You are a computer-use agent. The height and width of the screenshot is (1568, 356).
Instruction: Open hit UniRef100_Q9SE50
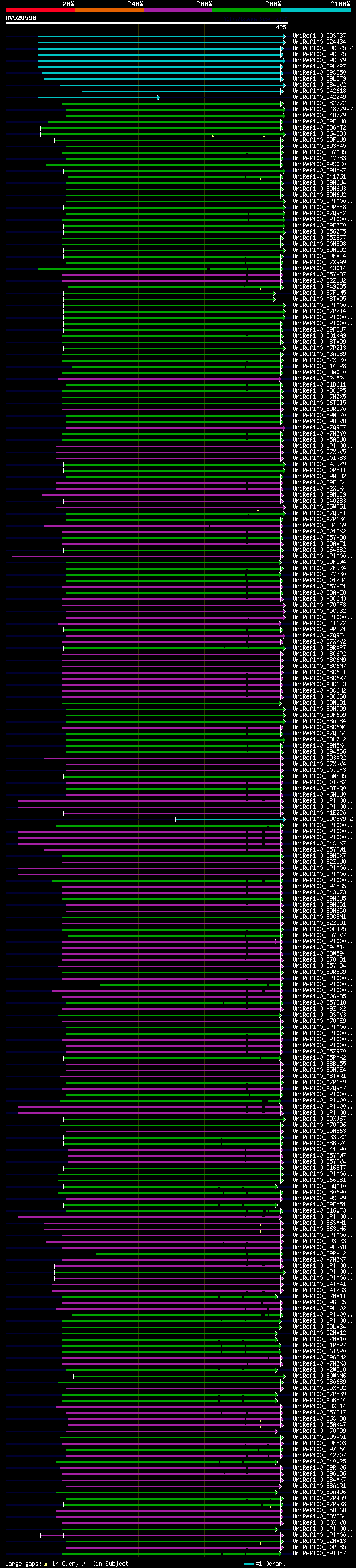tap(319, 72)
